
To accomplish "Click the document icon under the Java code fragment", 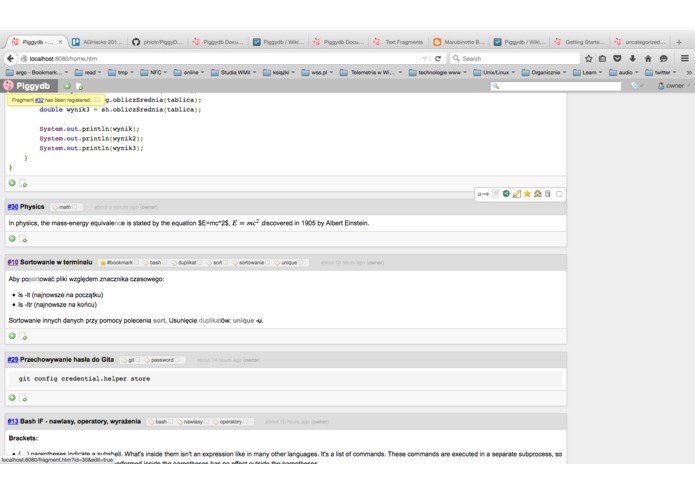I will (23, 183).
